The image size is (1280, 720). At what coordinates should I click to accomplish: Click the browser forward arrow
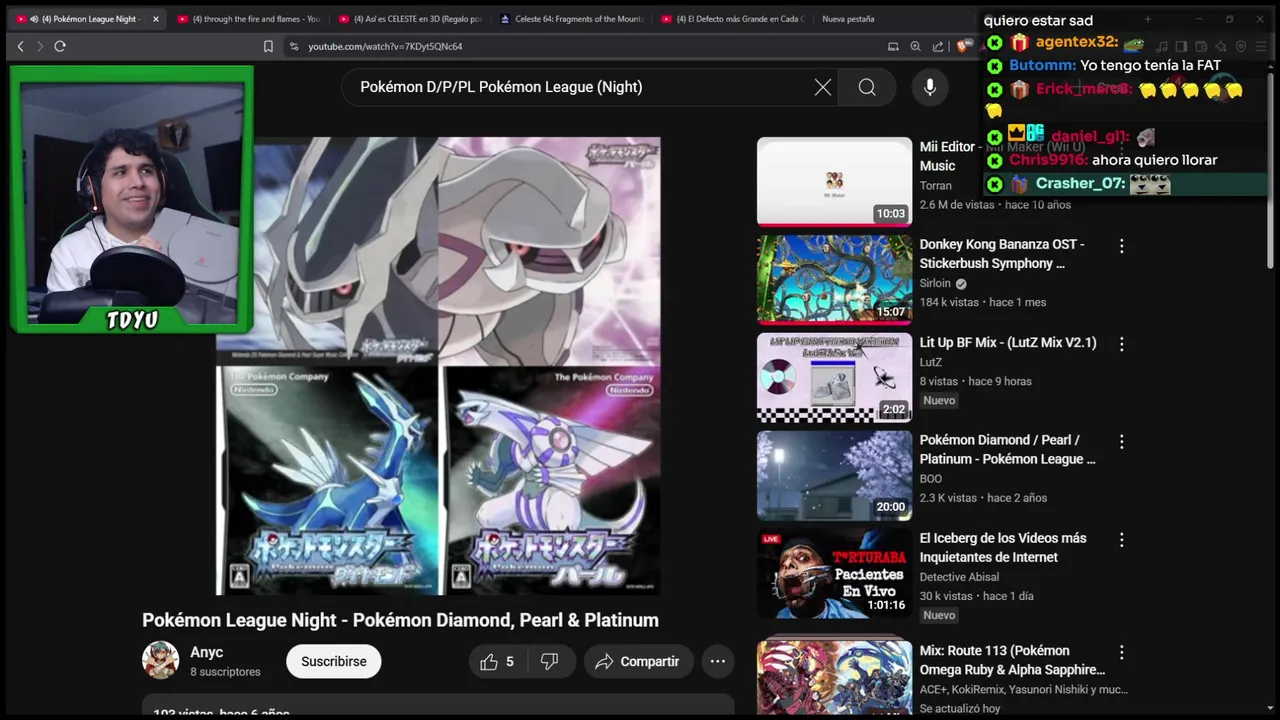[x=40, y=46]
